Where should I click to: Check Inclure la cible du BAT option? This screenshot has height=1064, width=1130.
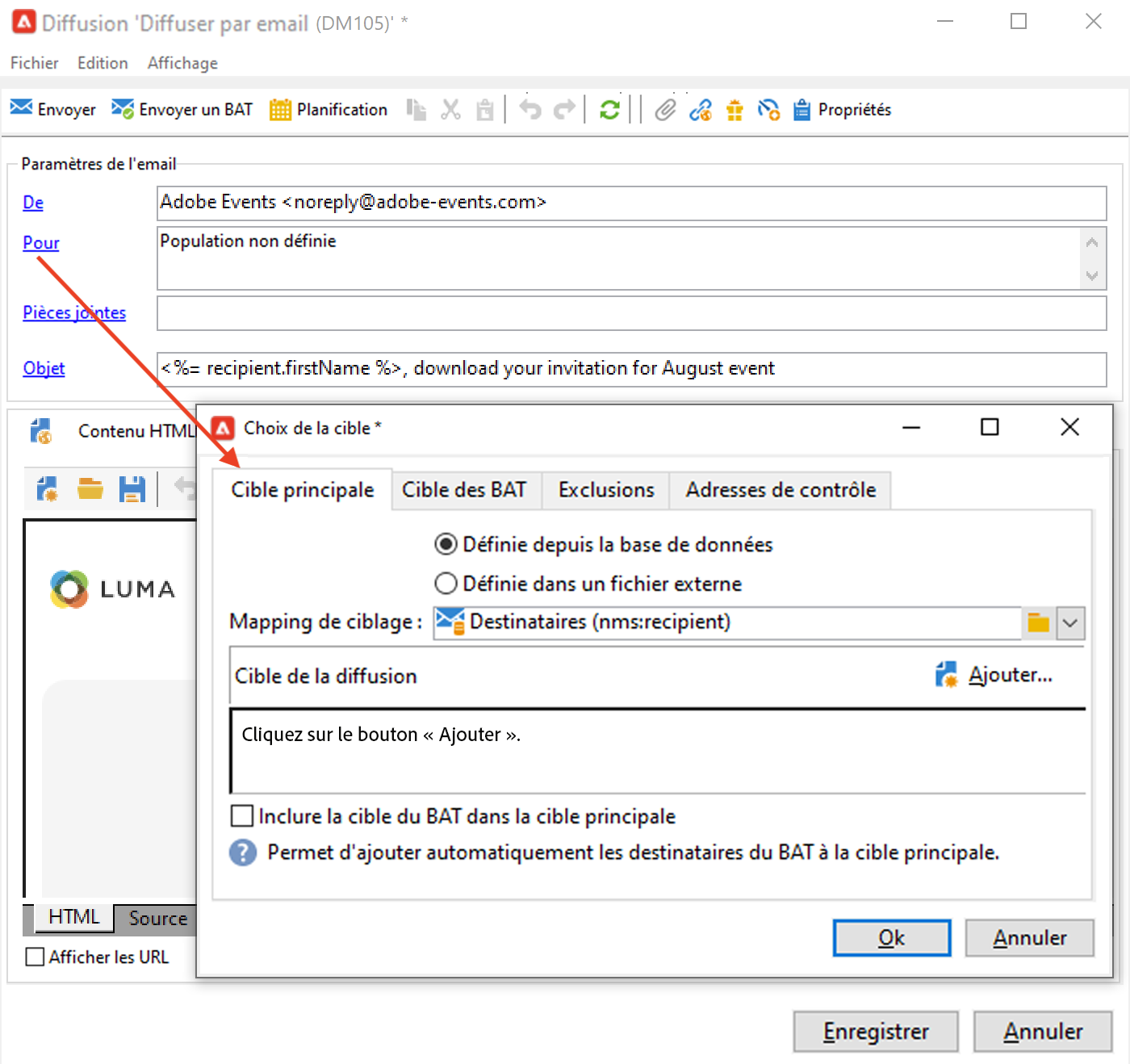click(242, 815)
